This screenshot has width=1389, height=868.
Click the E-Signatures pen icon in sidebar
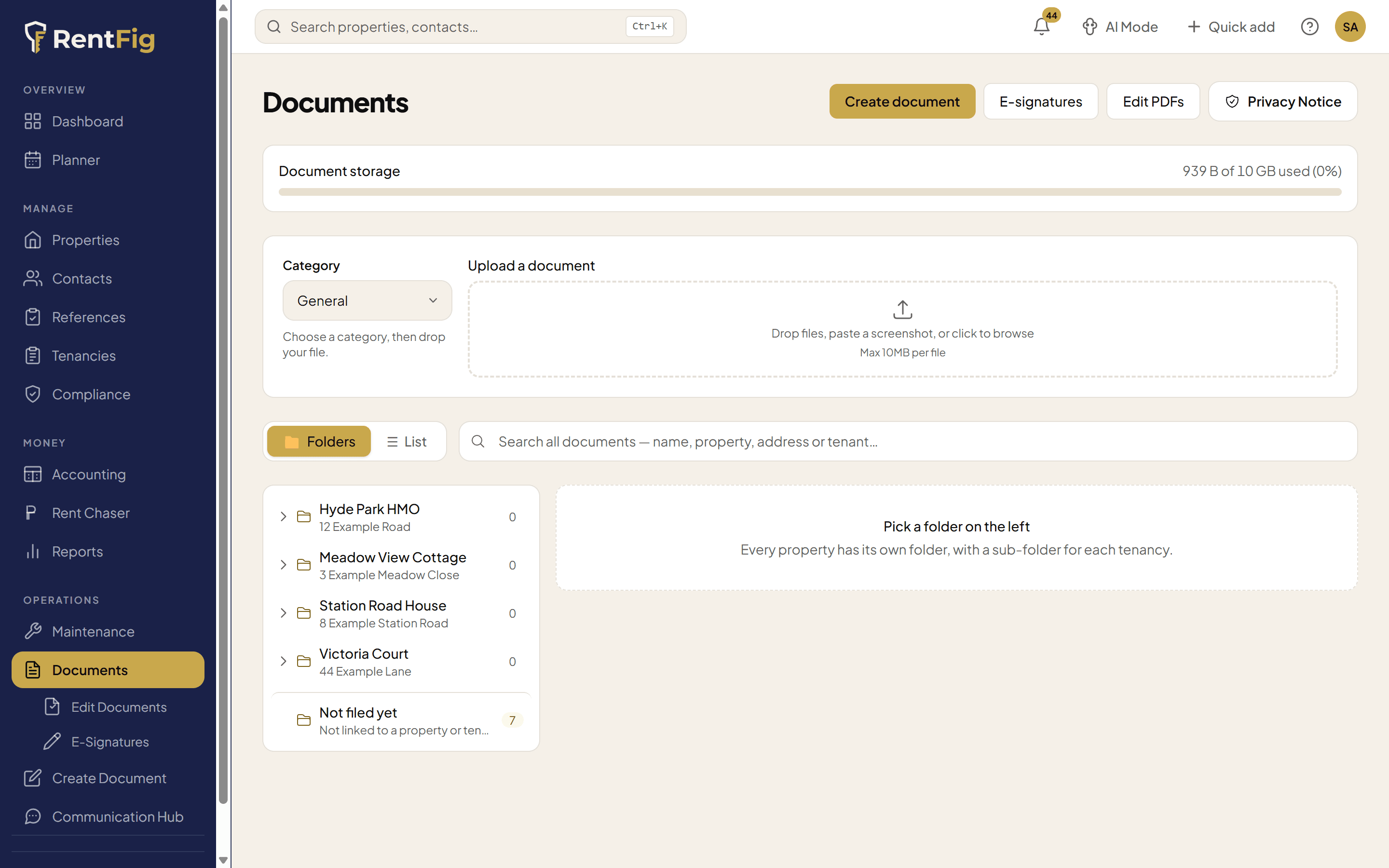point(52,742)
